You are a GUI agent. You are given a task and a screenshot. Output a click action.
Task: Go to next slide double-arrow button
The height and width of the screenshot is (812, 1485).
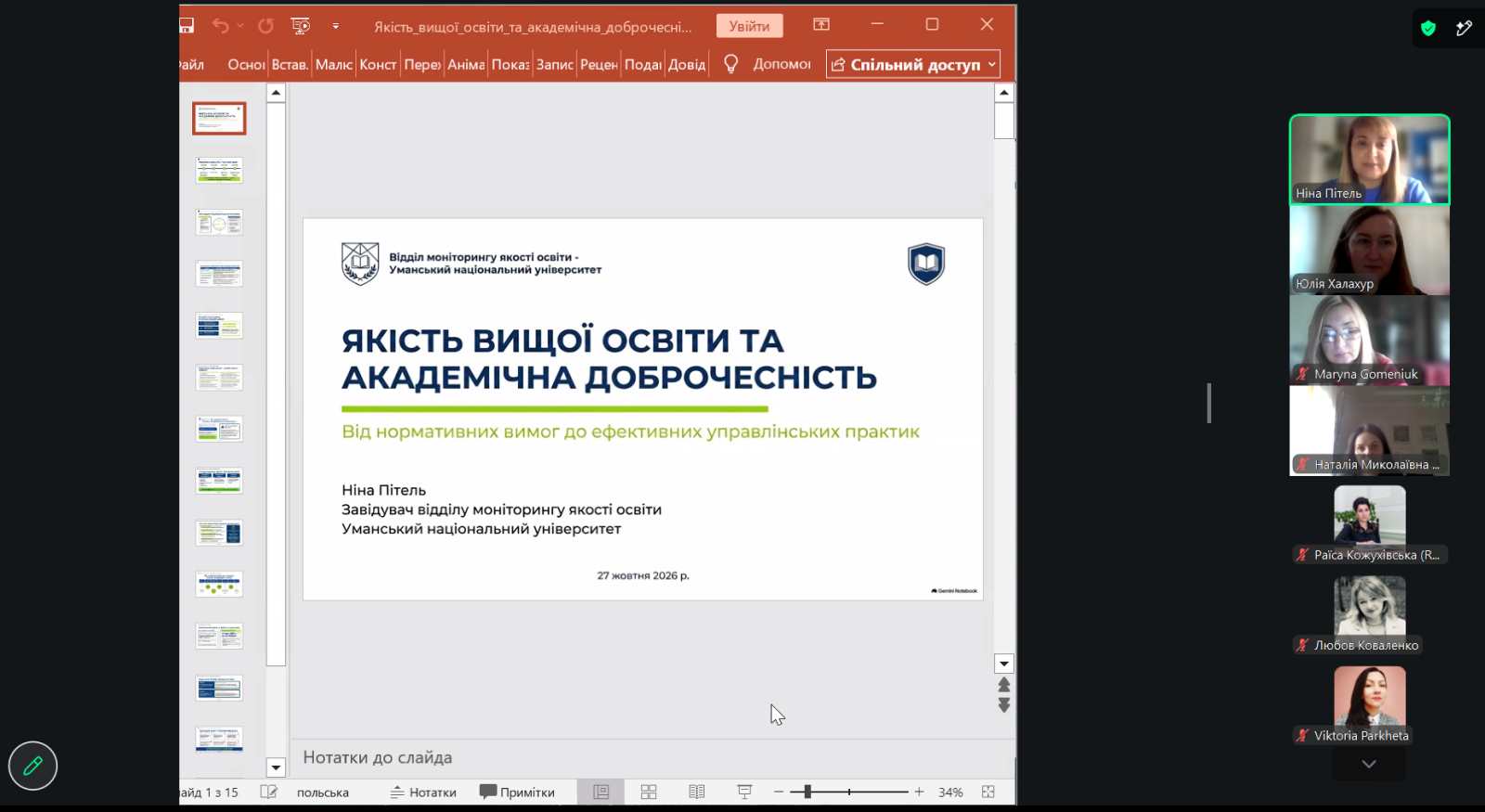click(1004, 705)
